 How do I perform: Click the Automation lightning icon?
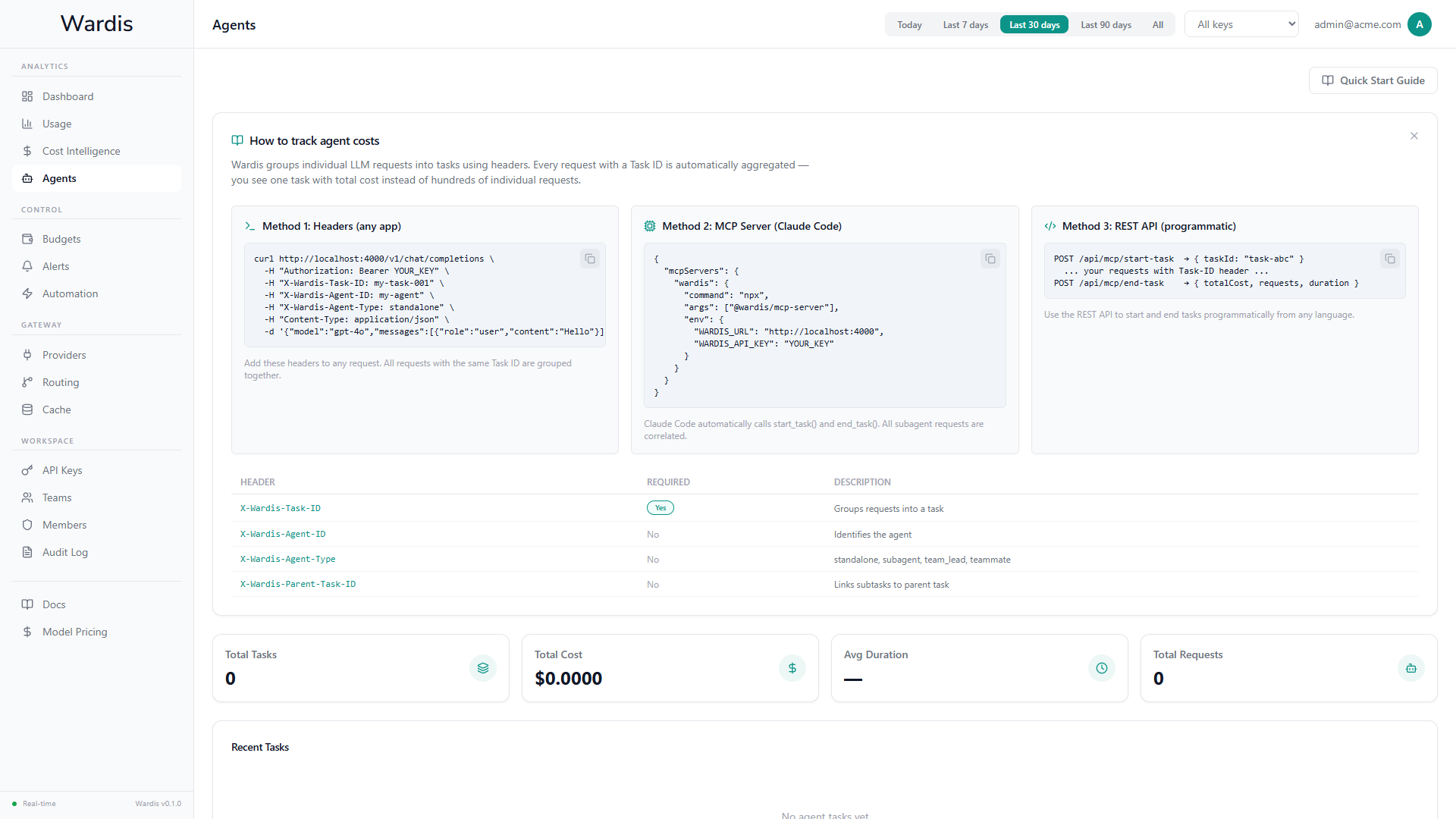click(x=27, y=293)
